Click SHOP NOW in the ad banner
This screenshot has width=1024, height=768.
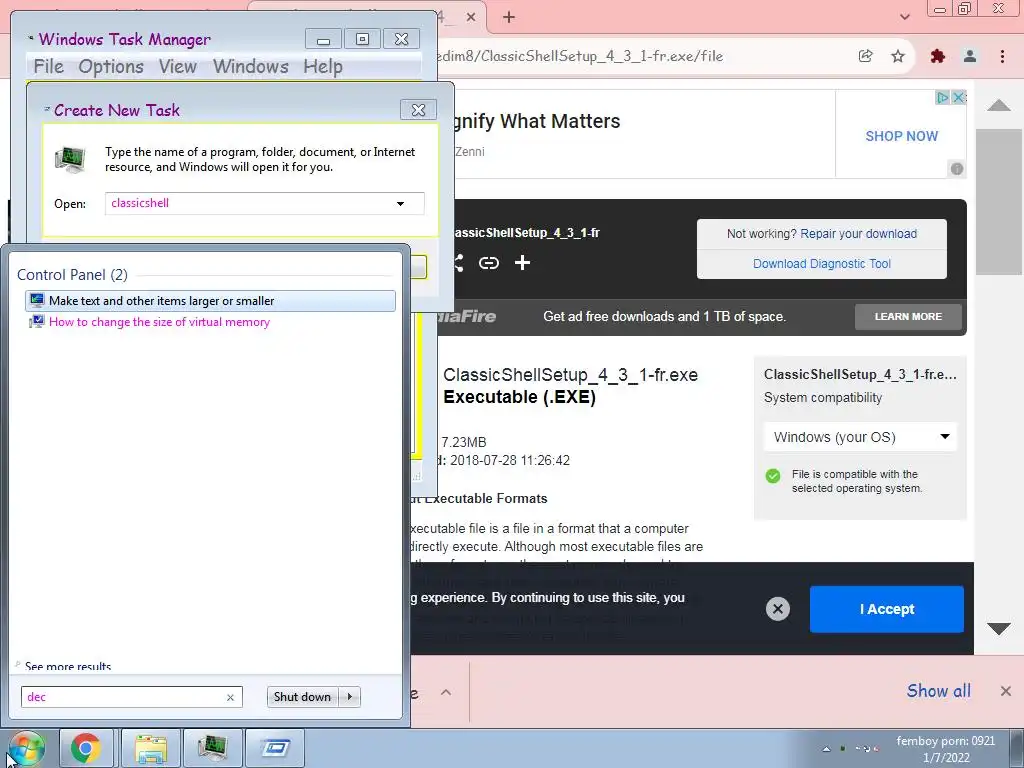901,136
